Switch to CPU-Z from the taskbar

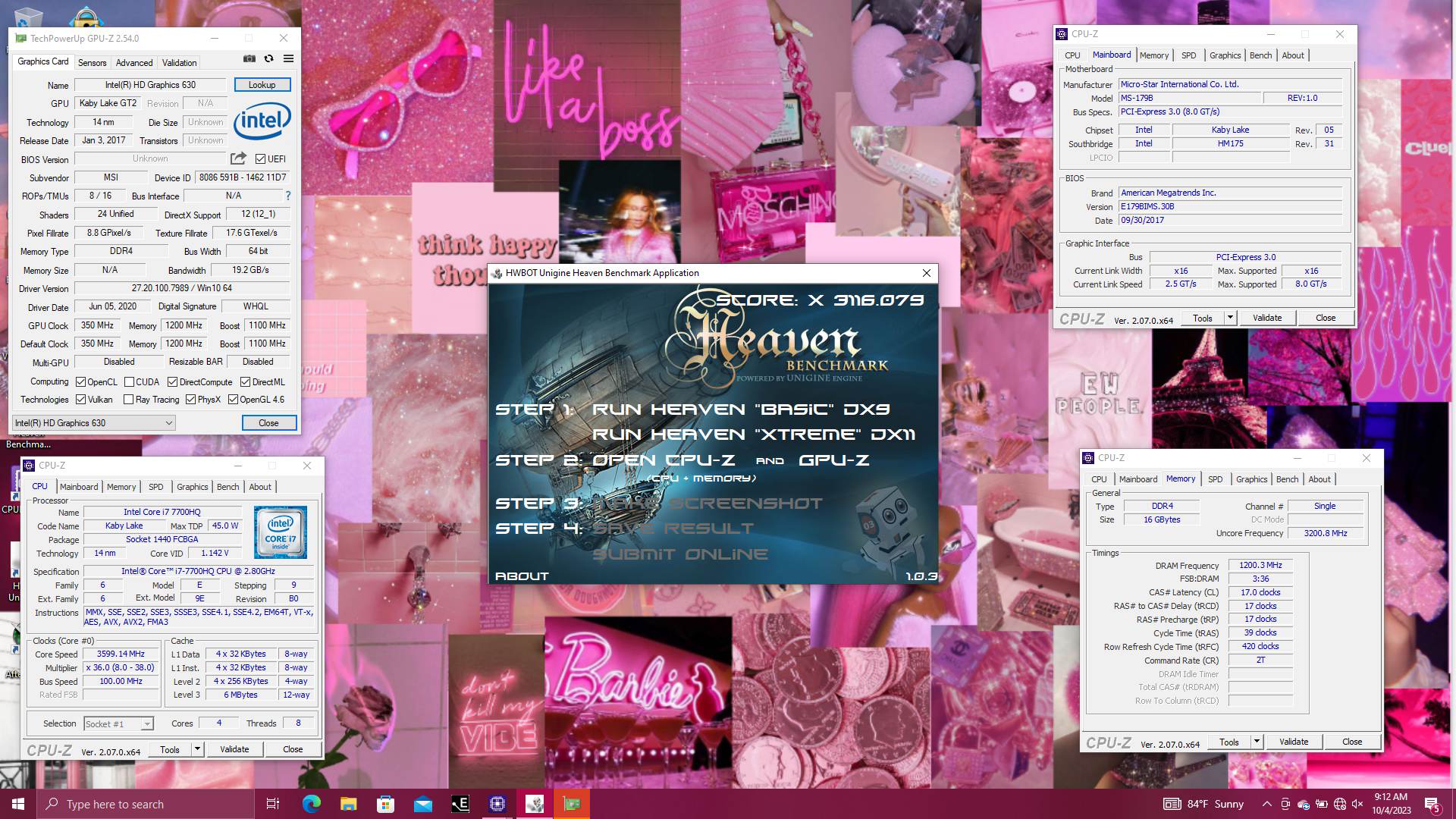(497, 804)
